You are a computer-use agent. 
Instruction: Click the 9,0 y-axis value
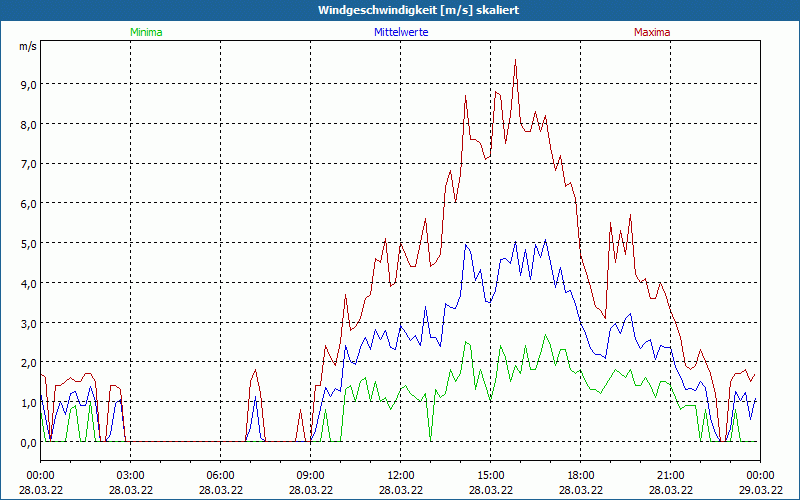[x=28, y=85]
